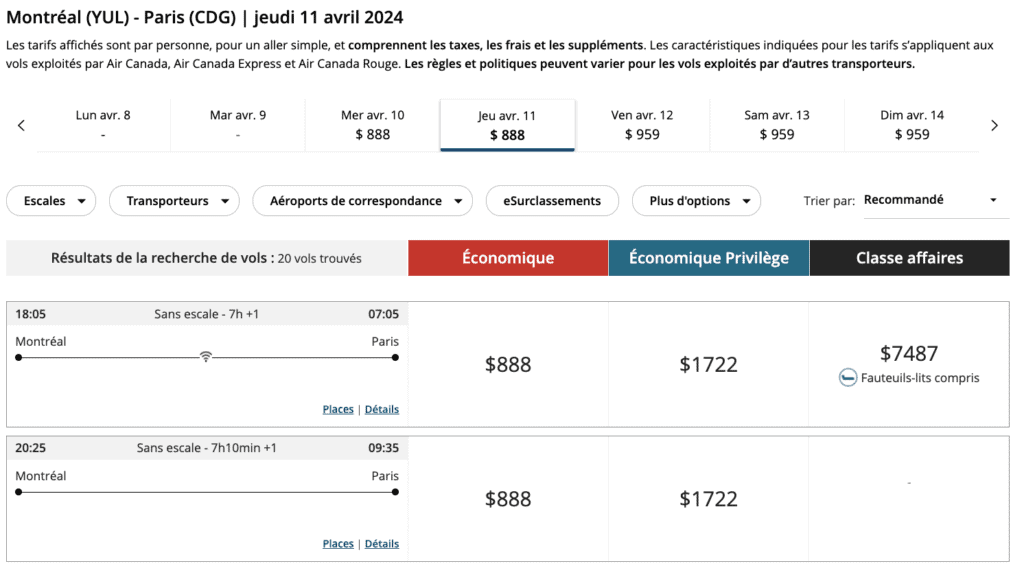Viewport: 1024px width, 566px height.
Task: Expand the Plus d'options menu
Action: tap(696, 201)
